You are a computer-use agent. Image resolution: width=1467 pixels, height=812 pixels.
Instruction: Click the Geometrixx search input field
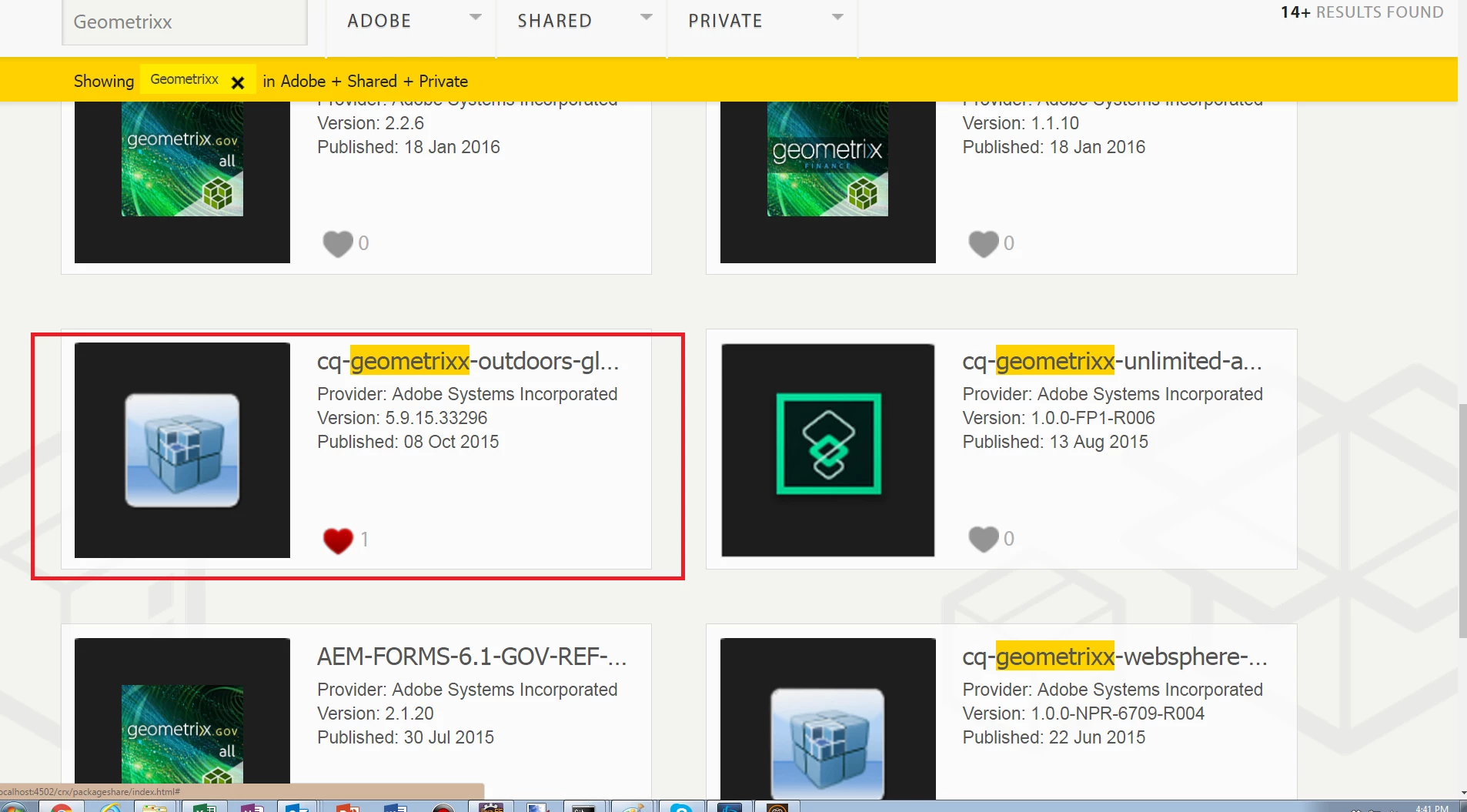coord(185,22)
